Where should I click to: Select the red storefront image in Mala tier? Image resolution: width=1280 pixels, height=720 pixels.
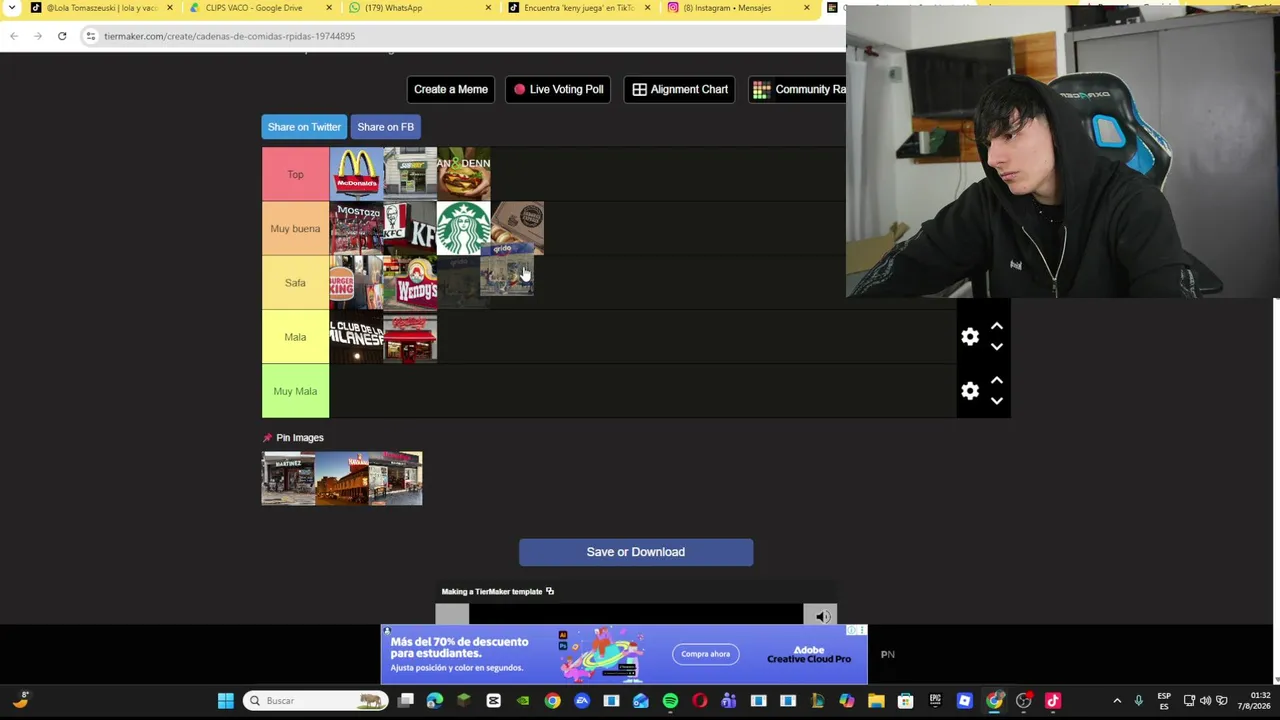410,337
